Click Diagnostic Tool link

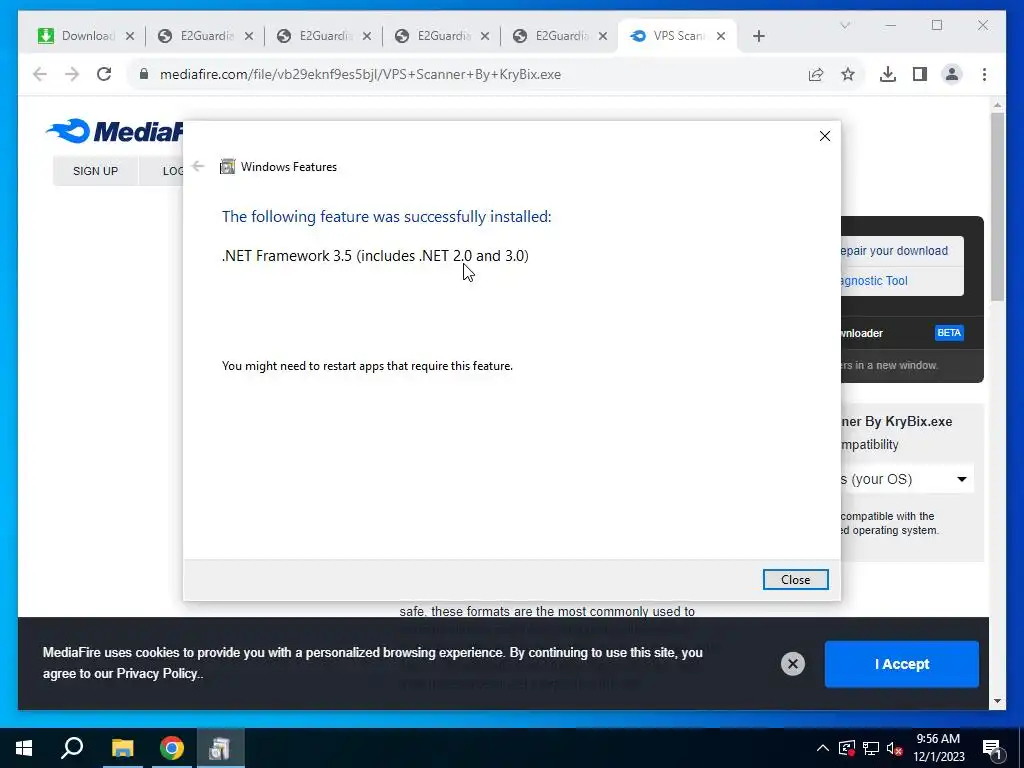874,281
